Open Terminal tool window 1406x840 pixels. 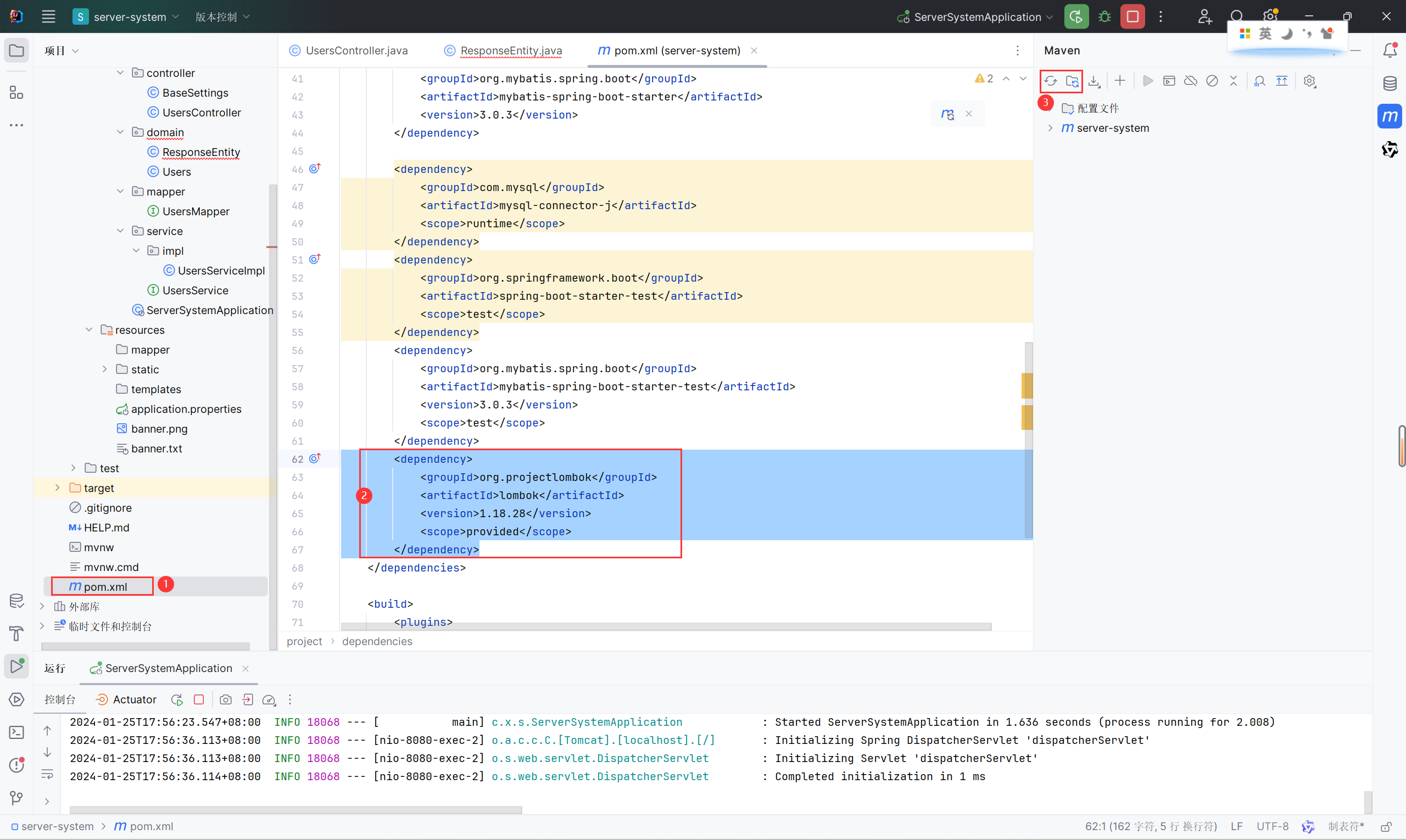click(16, 732)
